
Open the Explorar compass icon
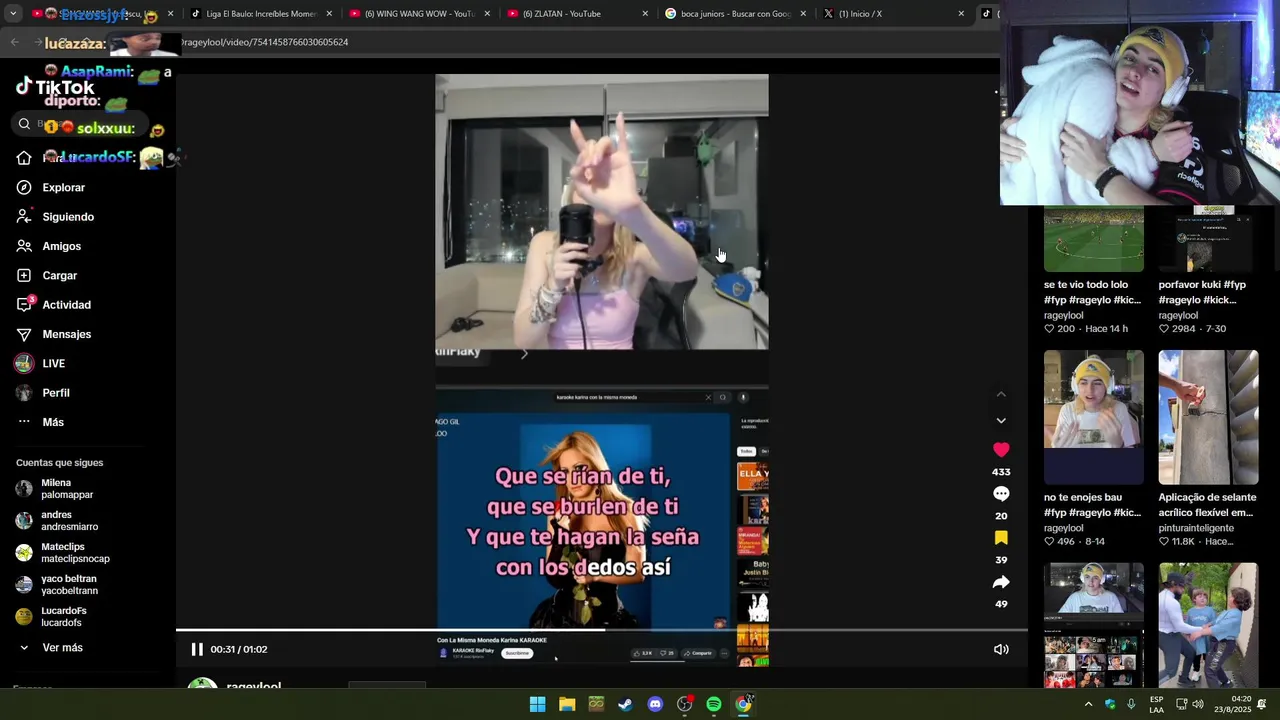coord(24,187)
